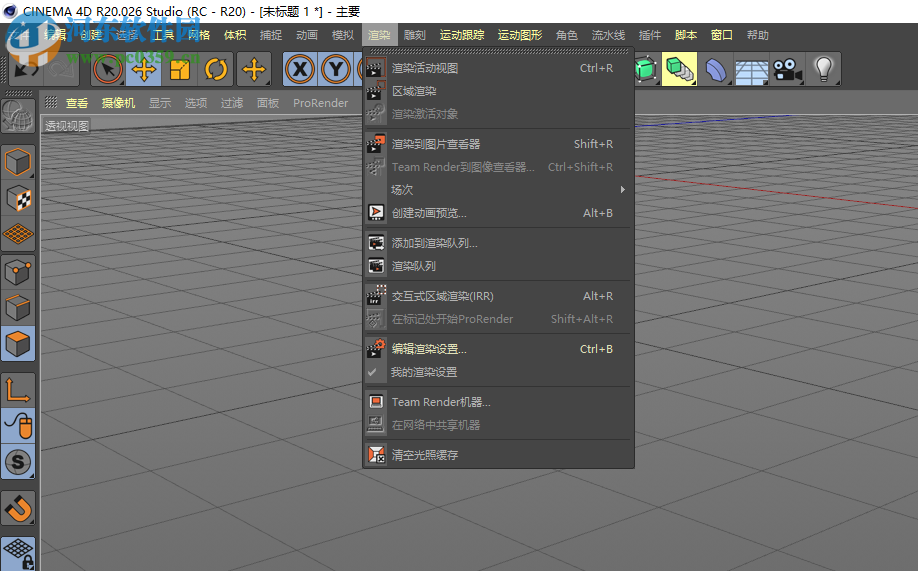Open the 运动跟踪 menu

click(x=462, y=35)
